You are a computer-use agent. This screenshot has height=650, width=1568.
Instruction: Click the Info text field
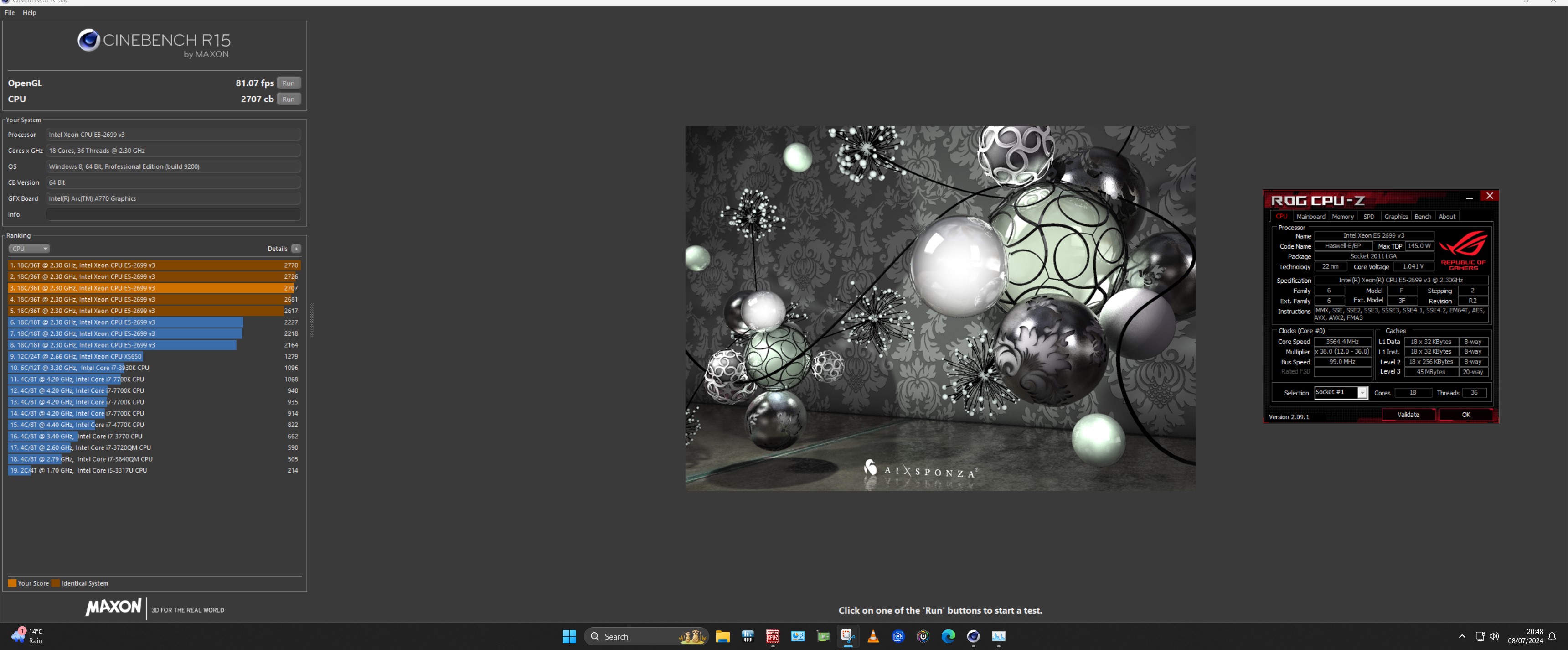tap(174, 214)
